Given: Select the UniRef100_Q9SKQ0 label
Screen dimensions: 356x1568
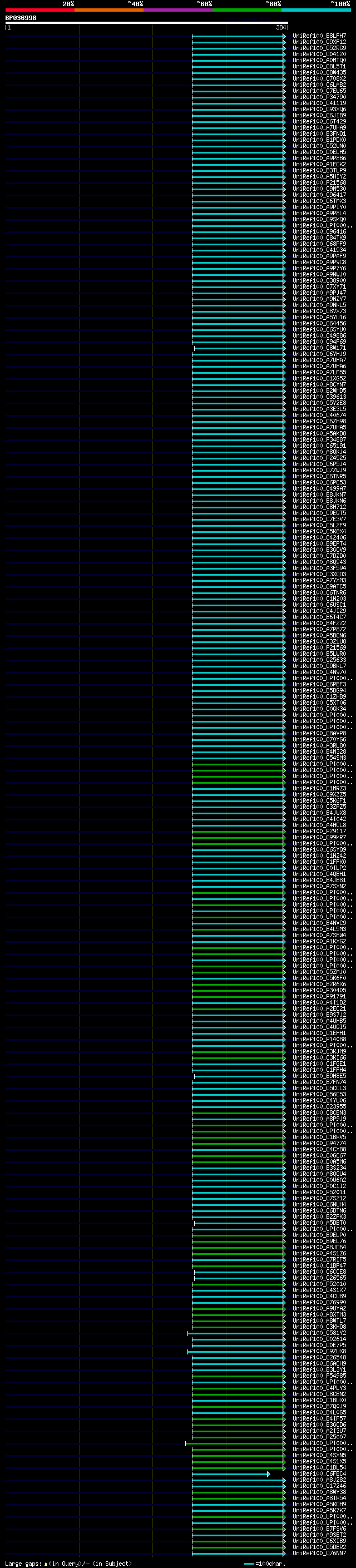Looking at the screenshot, I should point(319,219).
